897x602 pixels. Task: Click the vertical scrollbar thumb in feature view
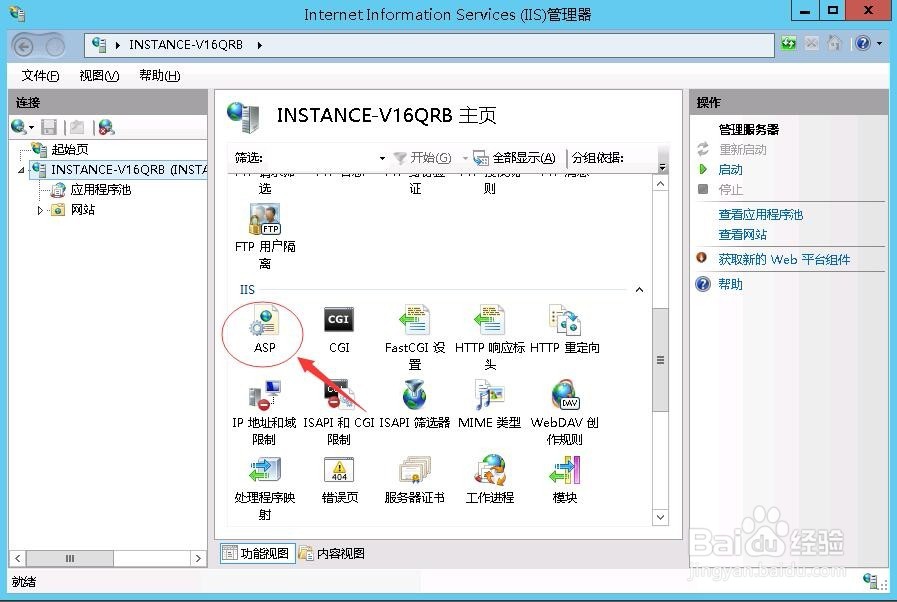coord(660,359)
